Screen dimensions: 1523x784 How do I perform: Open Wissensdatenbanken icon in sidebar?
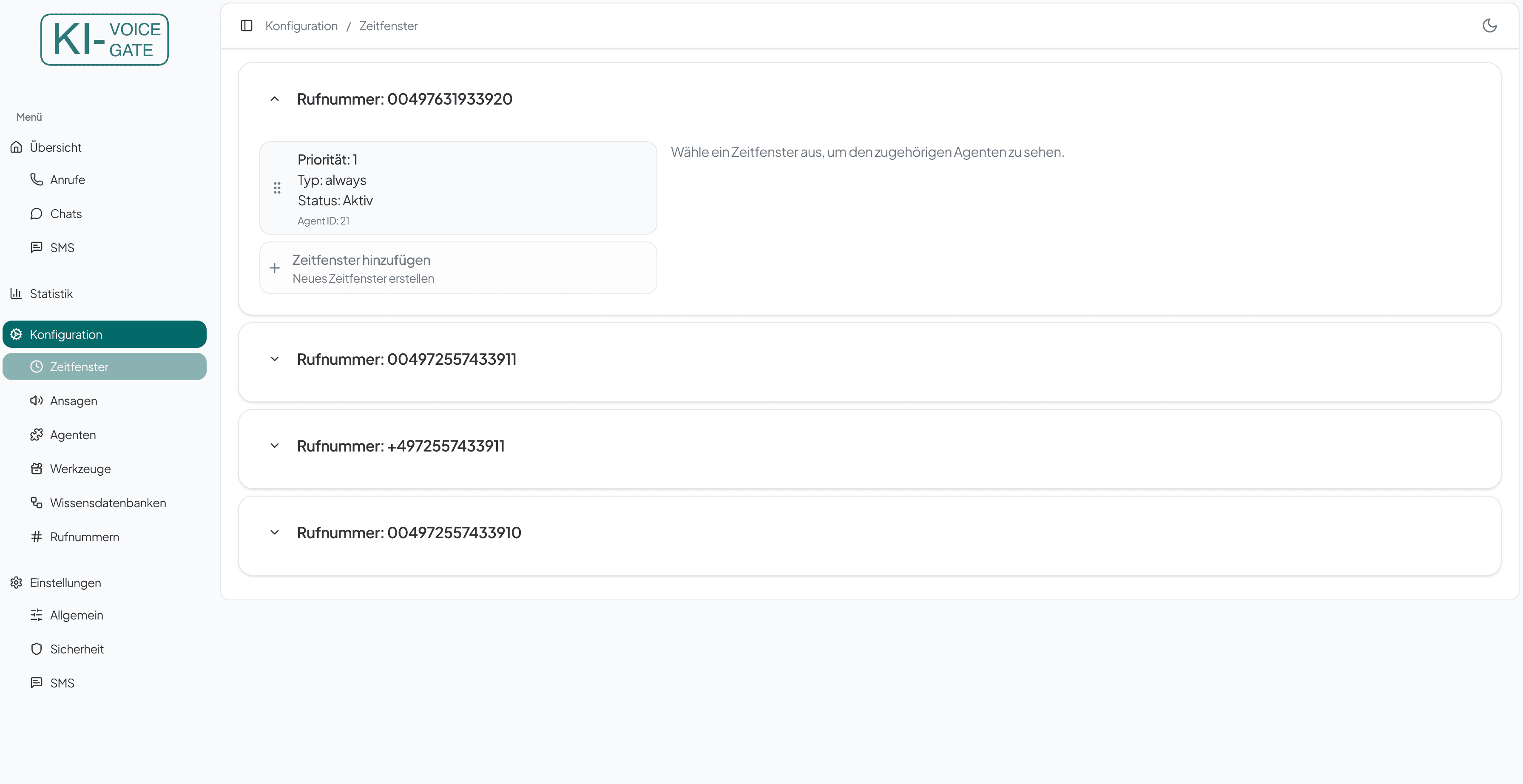(x=37, y=503)
